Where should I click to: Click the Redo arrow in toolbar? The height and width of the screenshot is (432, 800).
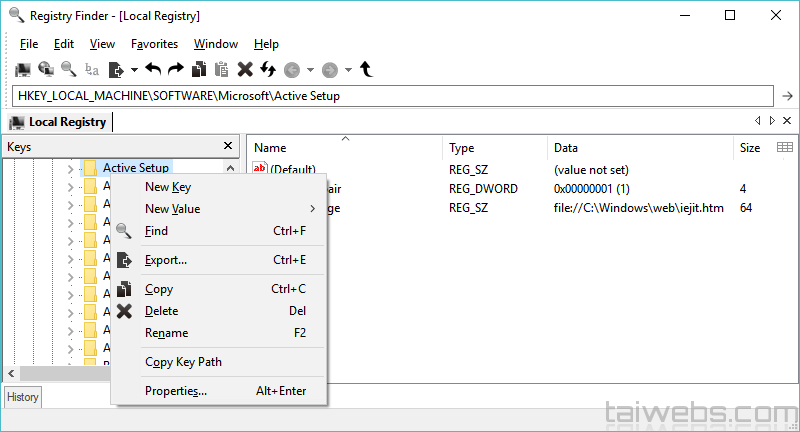point(175,69)
